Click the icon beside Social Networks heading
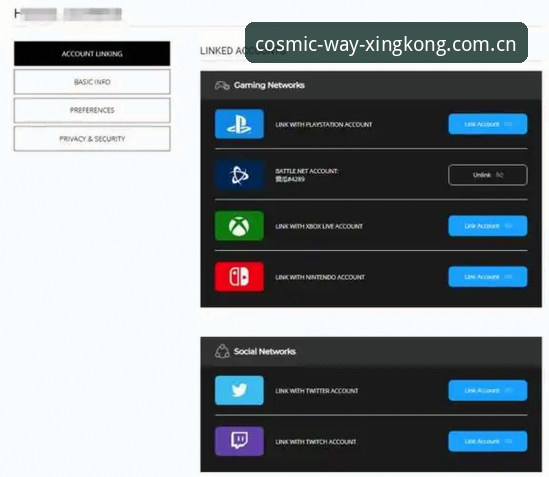 pos(222,351)
